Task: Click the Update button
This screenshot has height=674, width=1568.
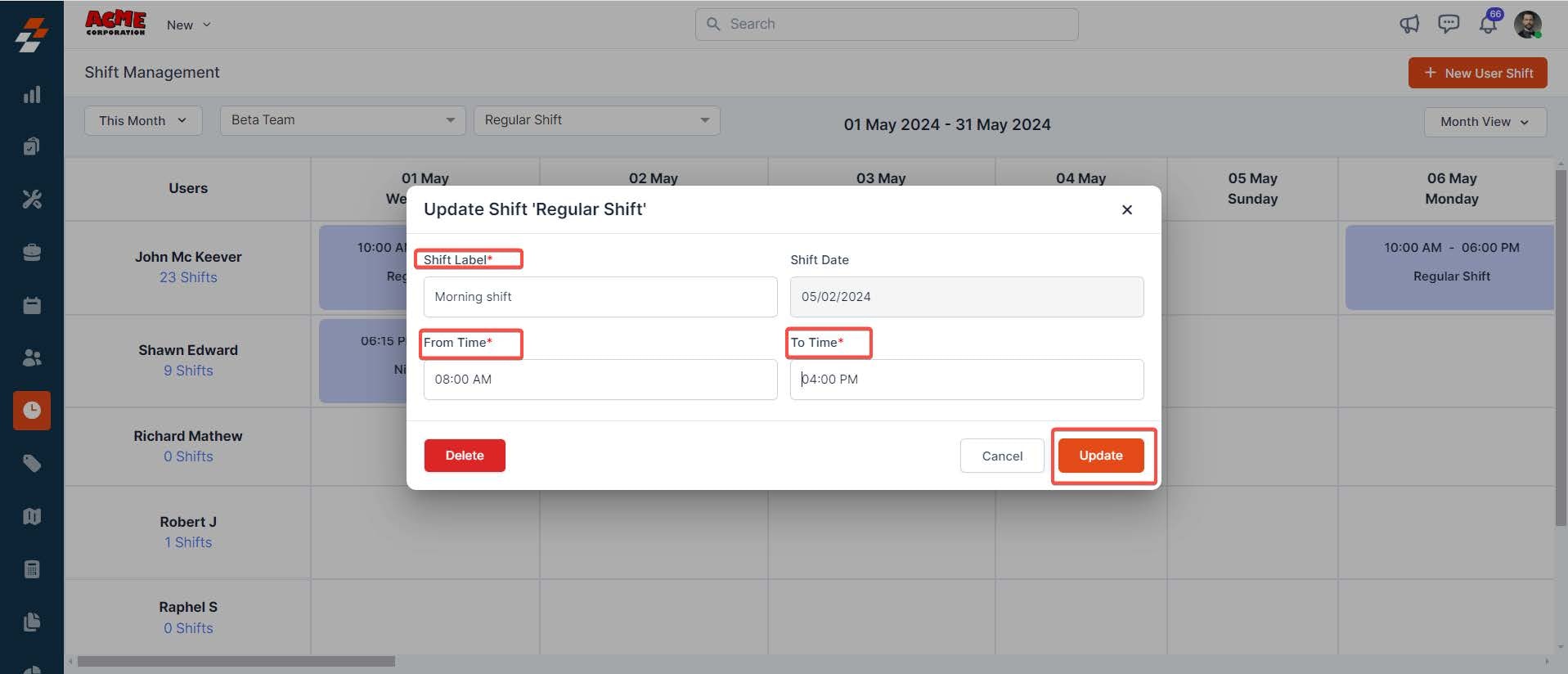Action: coord(1101,456)
